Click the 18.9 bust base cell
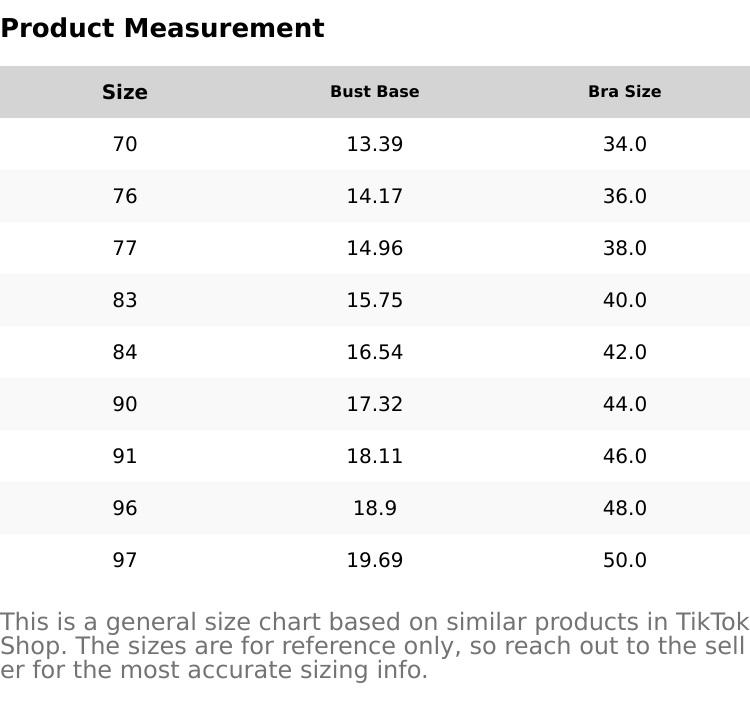 click(x=375, y=508)
